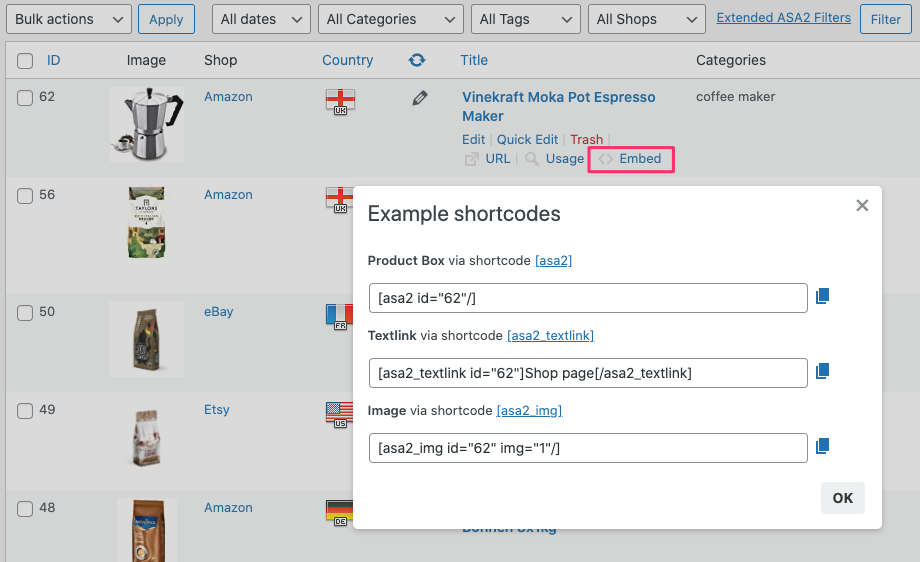Select checkbox for product ID 48
Screen dimensions: 920x562
(25, 509)
